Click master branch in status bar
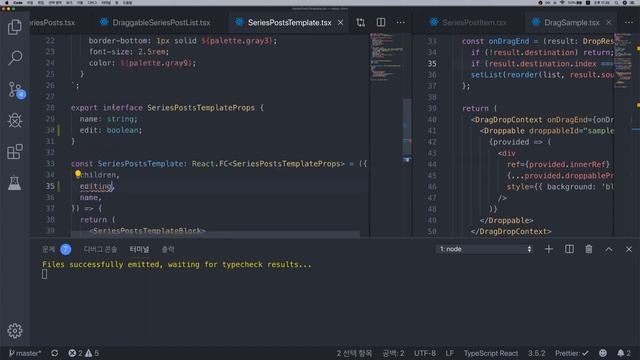 coord(25,353)
